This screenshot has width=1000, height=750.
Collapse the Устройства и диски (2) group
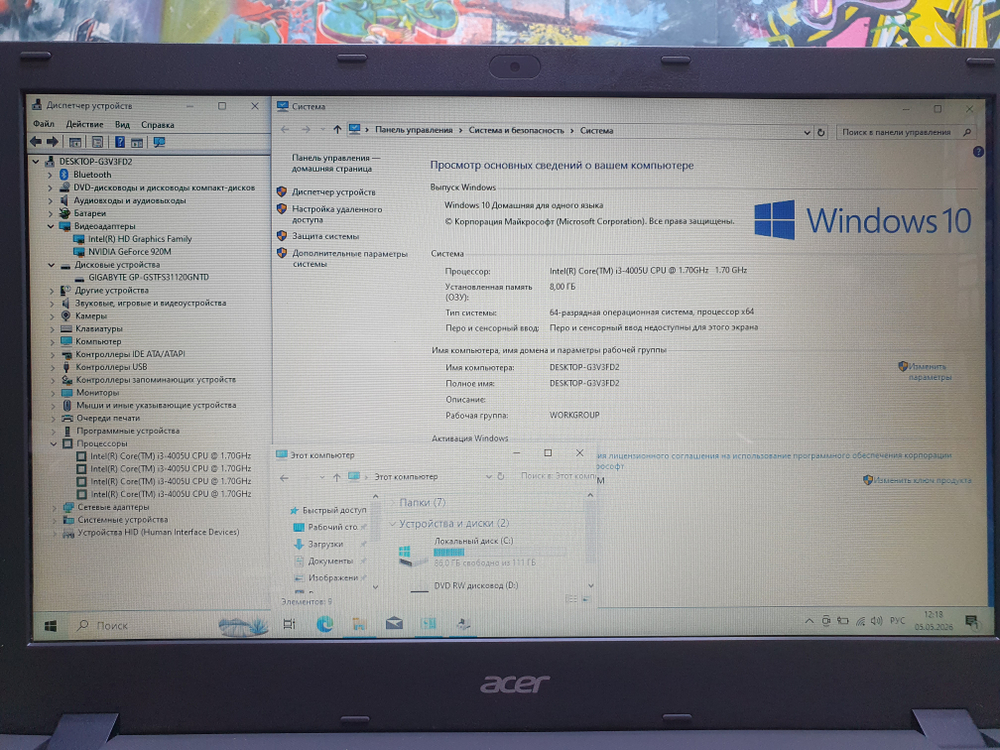392,524
